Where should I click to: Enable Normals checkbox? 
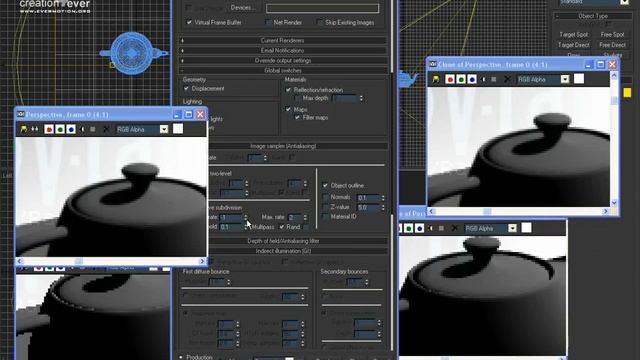click(x=325, y=197)
